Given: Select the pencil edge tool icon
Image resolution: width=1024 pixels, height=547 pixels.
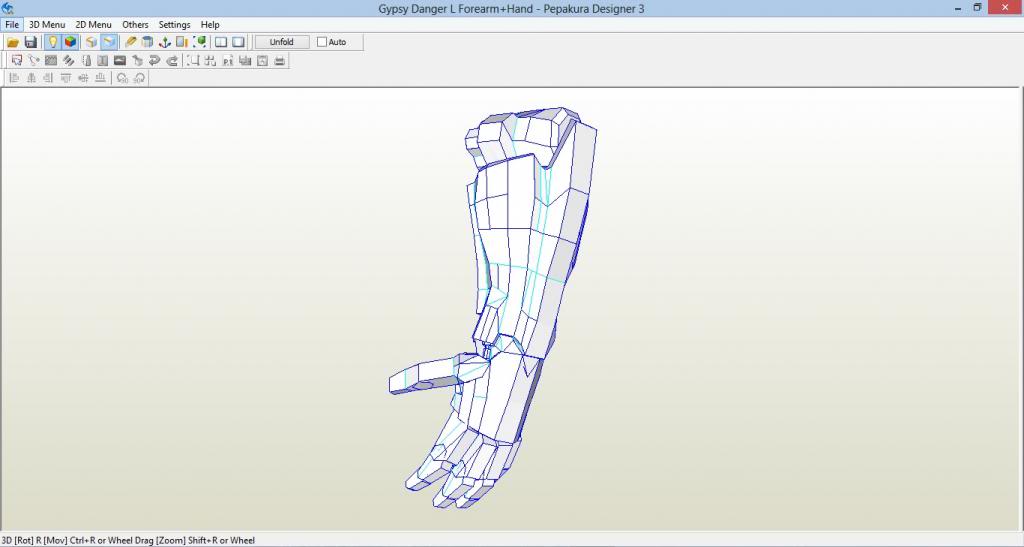Looking at the screenshot, I should pos(131,42).
